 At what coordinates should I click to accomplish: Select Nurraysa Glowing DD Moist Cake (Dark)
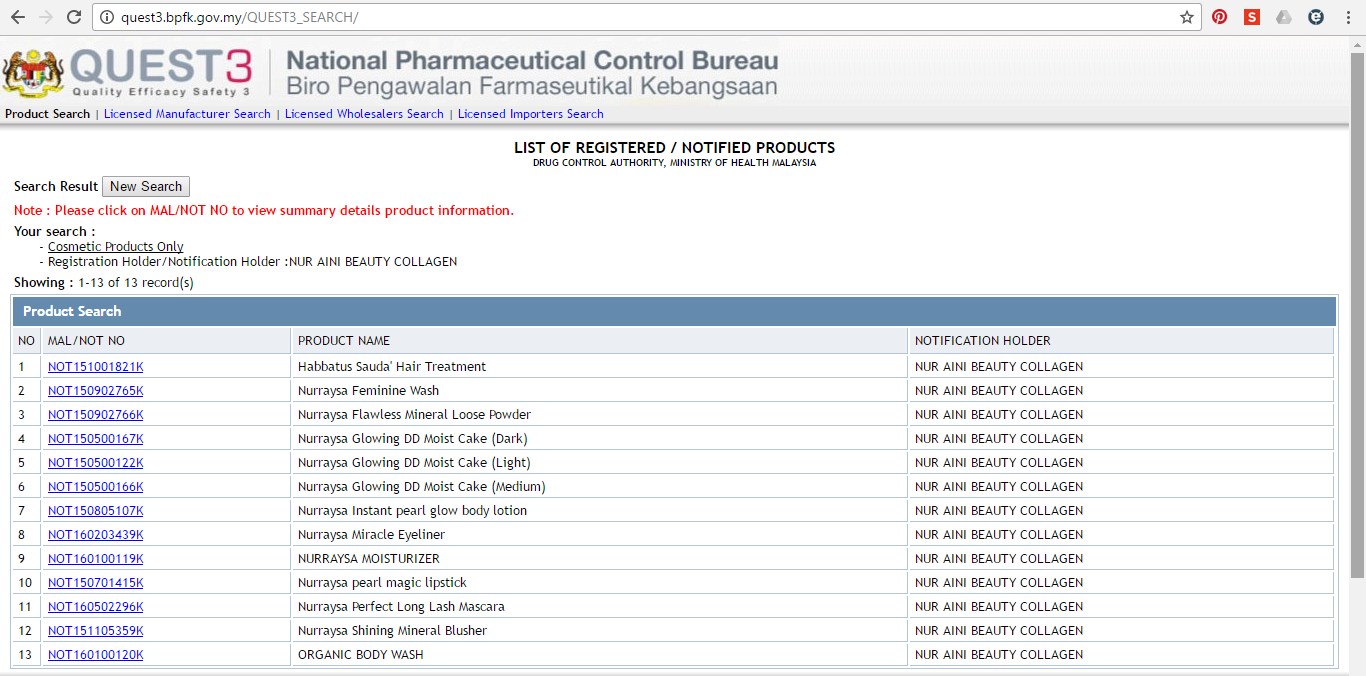click(x=412, y=439)
